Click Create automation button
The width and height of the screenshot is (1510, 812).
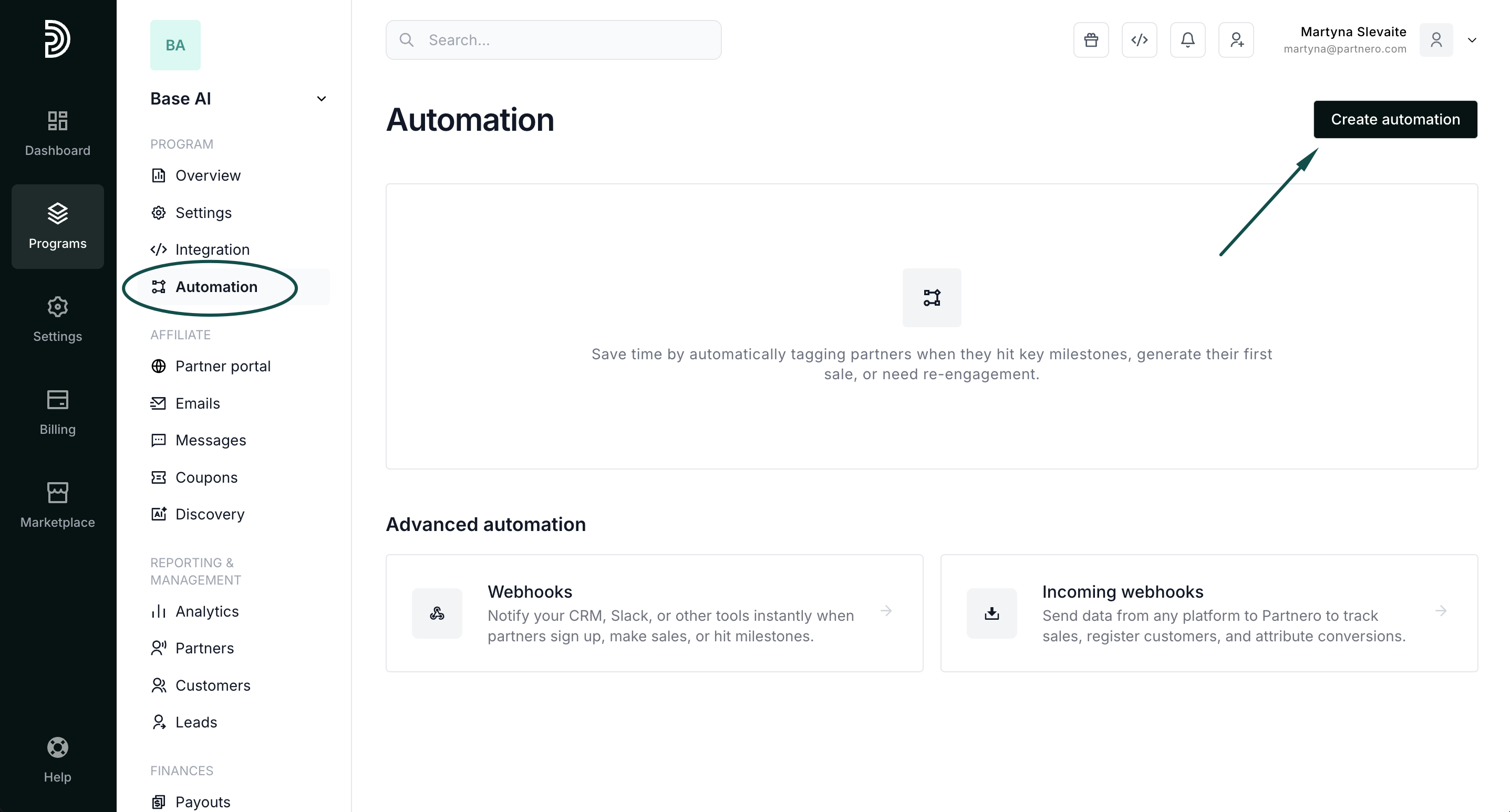(x=1395, y=120)
